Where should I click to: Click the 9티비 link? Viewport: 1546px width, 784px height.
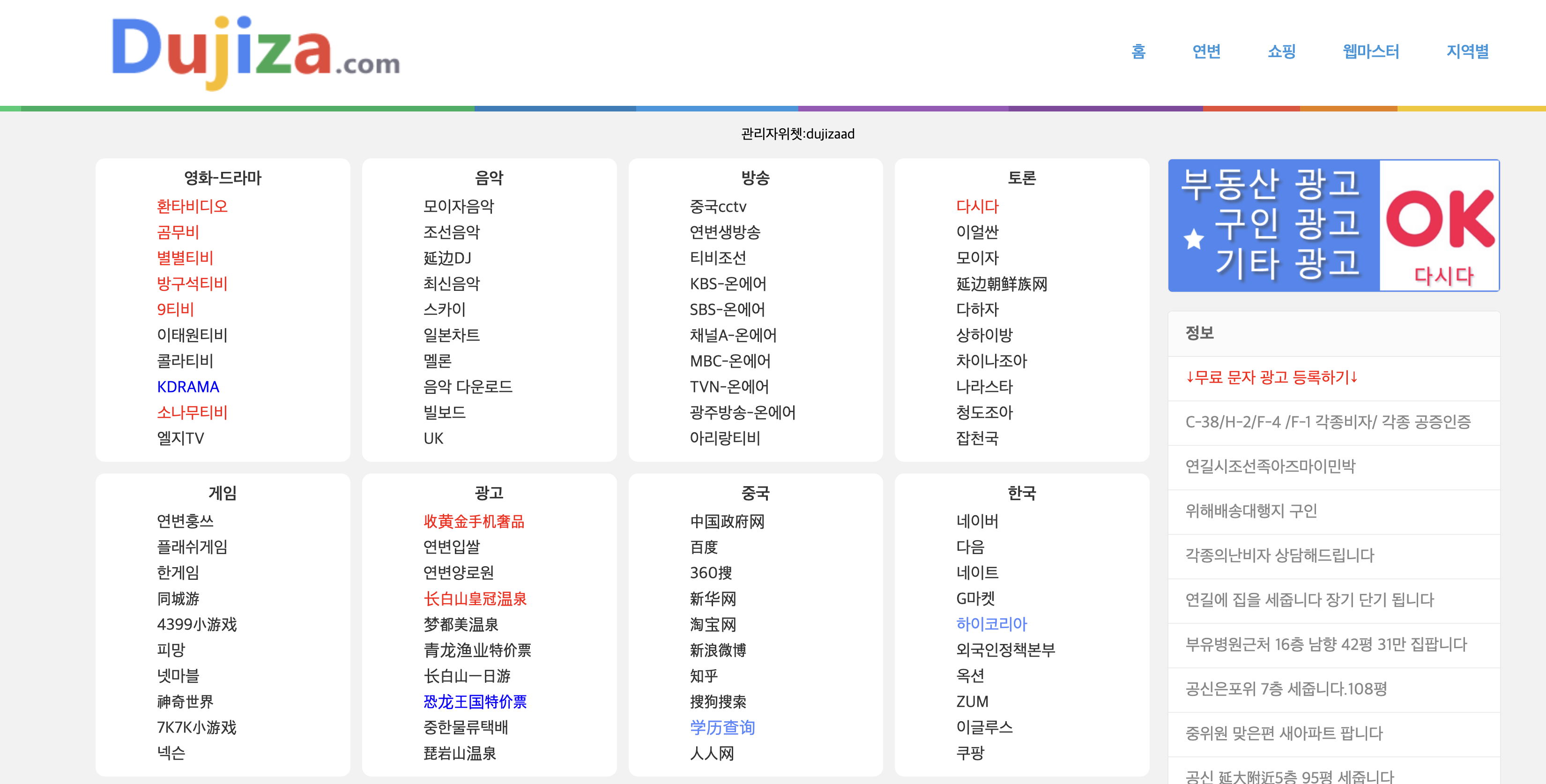[x=175, y=310]
